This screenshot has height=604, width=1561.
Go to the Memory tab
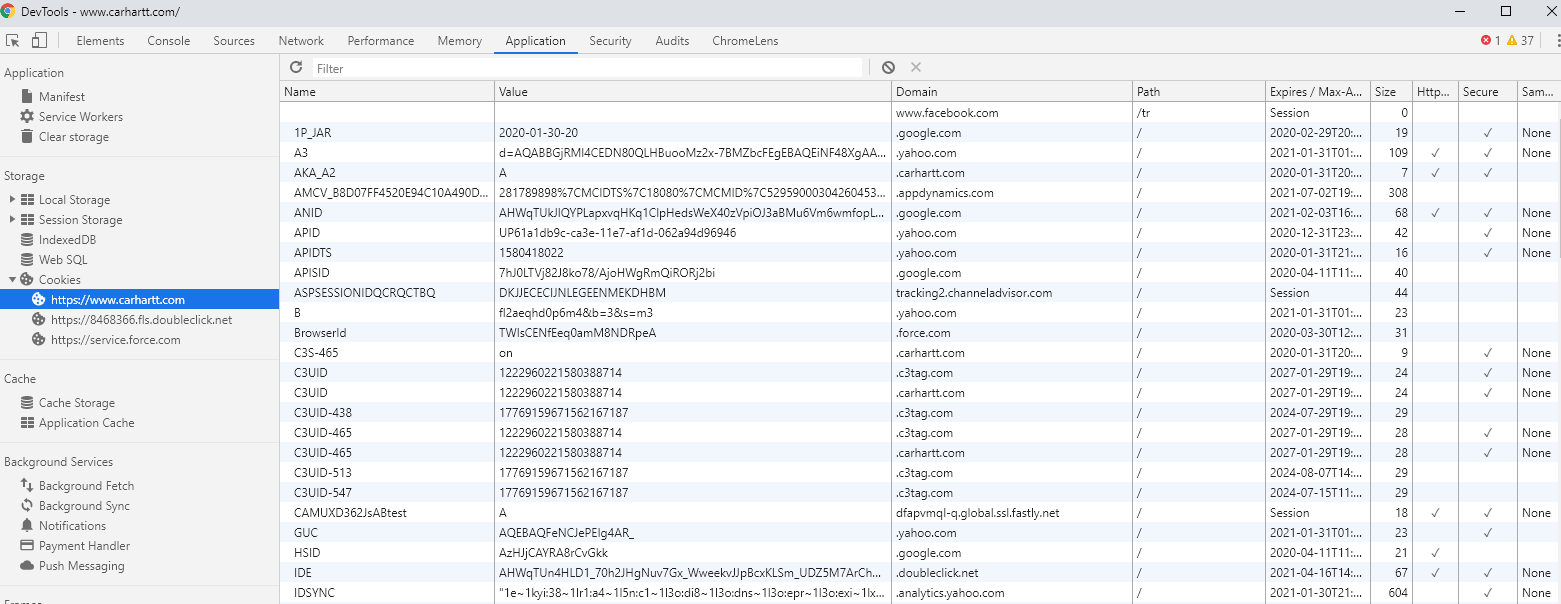click(460, 41)
